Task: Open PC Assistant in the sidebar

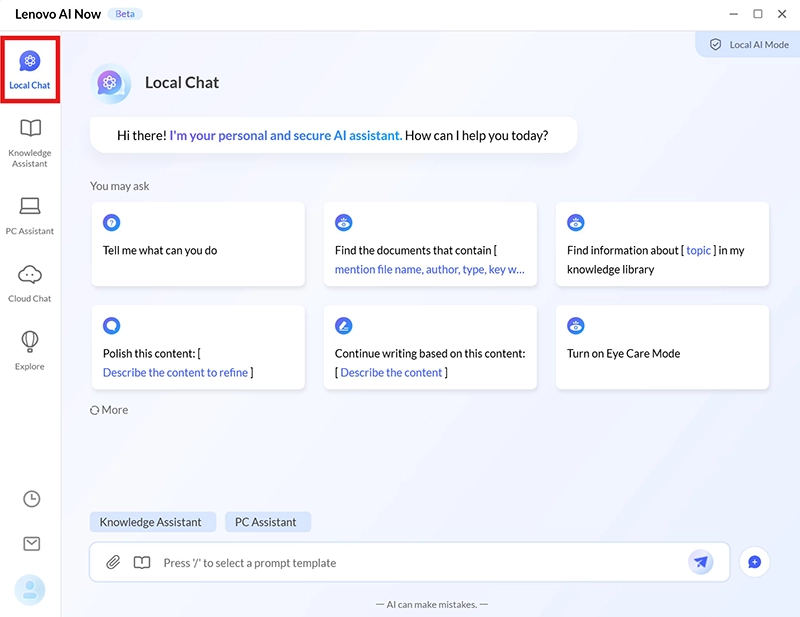Action: [x=30, y=215]
